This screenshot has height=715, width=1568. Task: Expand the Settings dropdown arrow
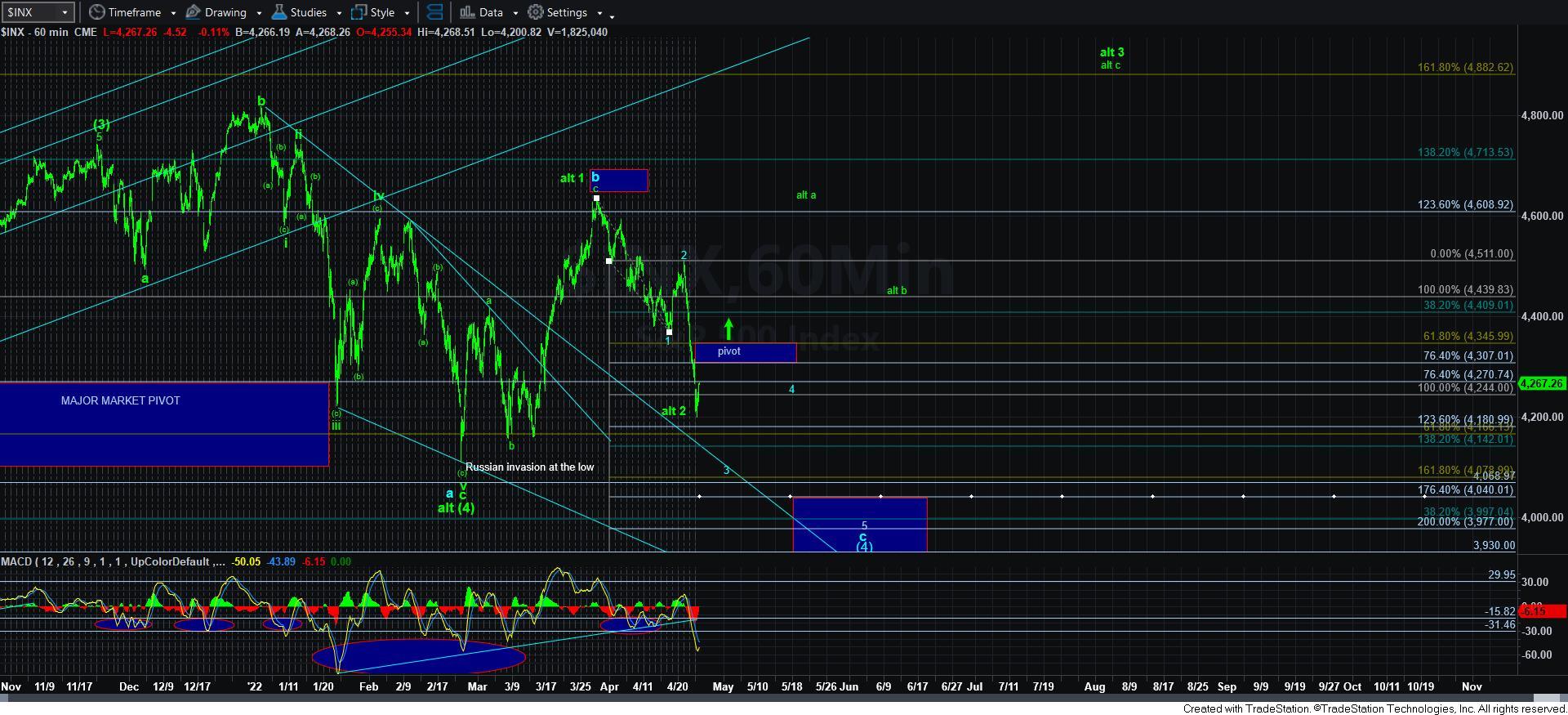point(599,13)
